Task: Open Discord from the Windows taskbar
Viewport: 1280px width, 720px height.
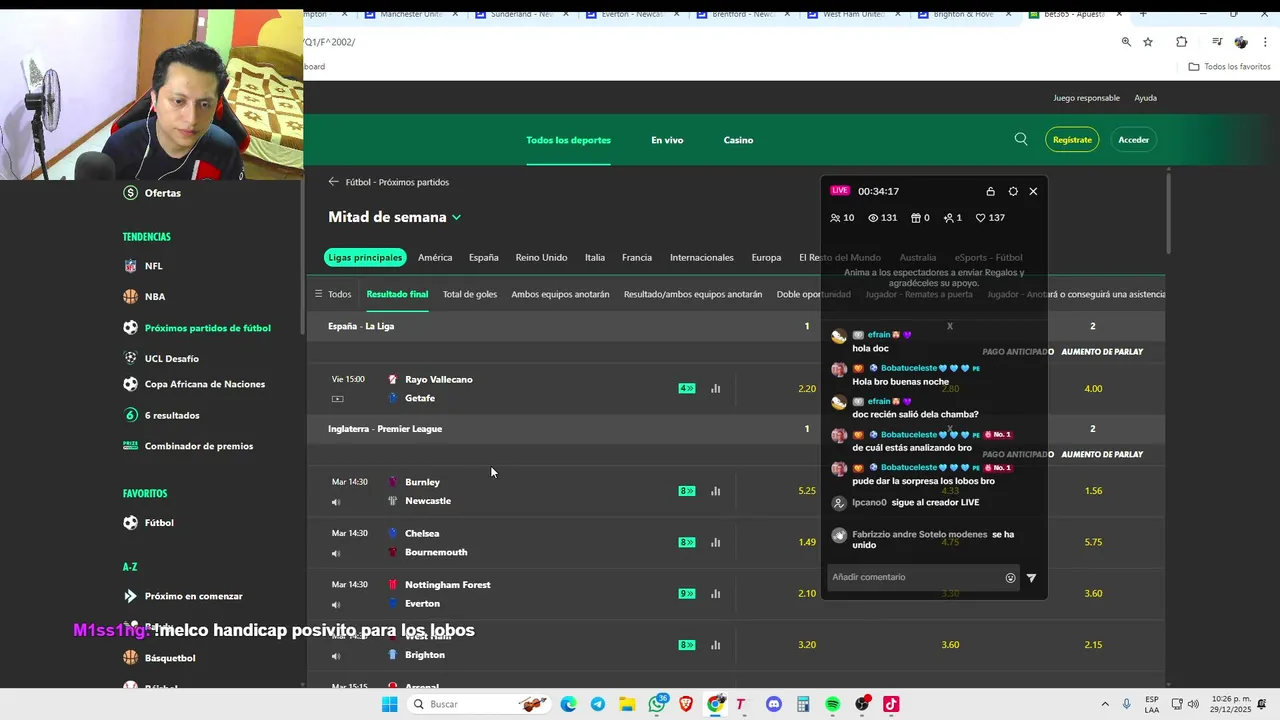Action: click(x=774, y=704)
